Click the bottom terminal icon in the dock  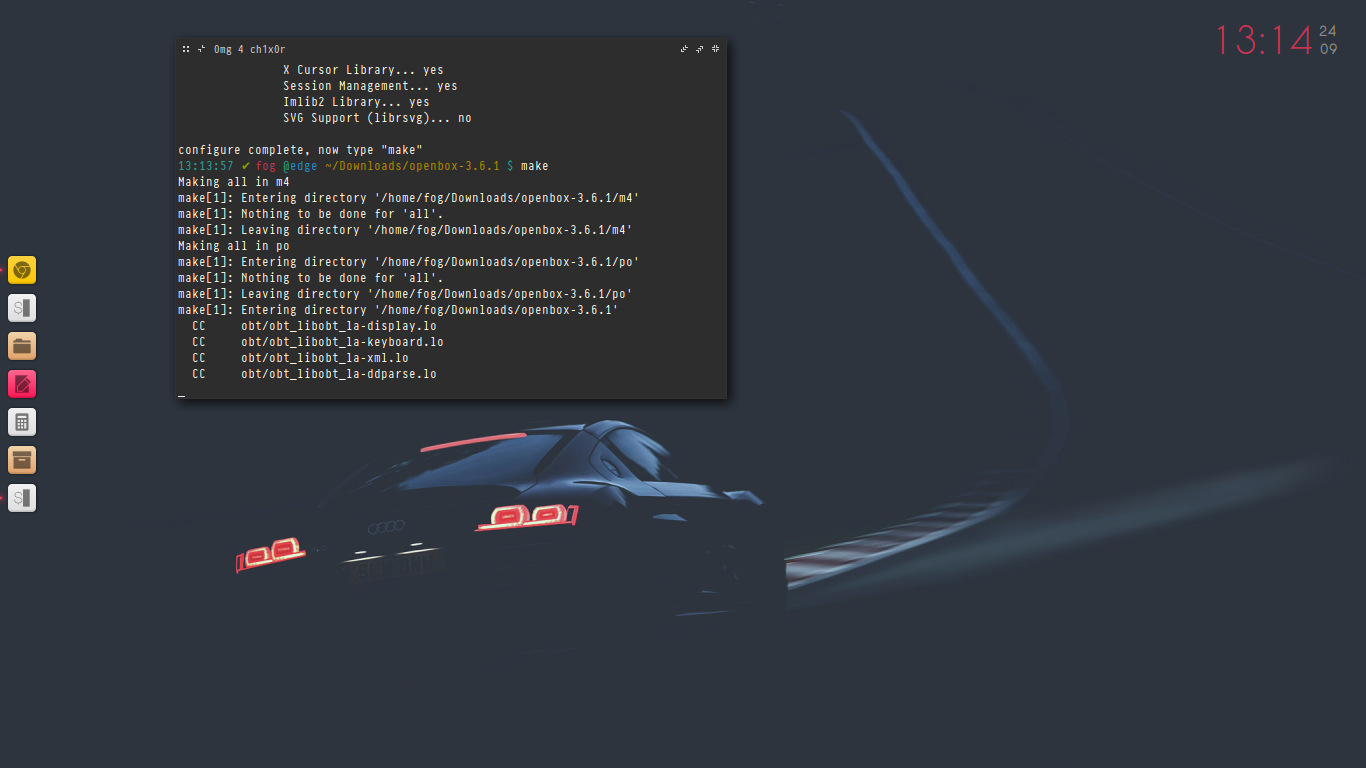(22, 498)
